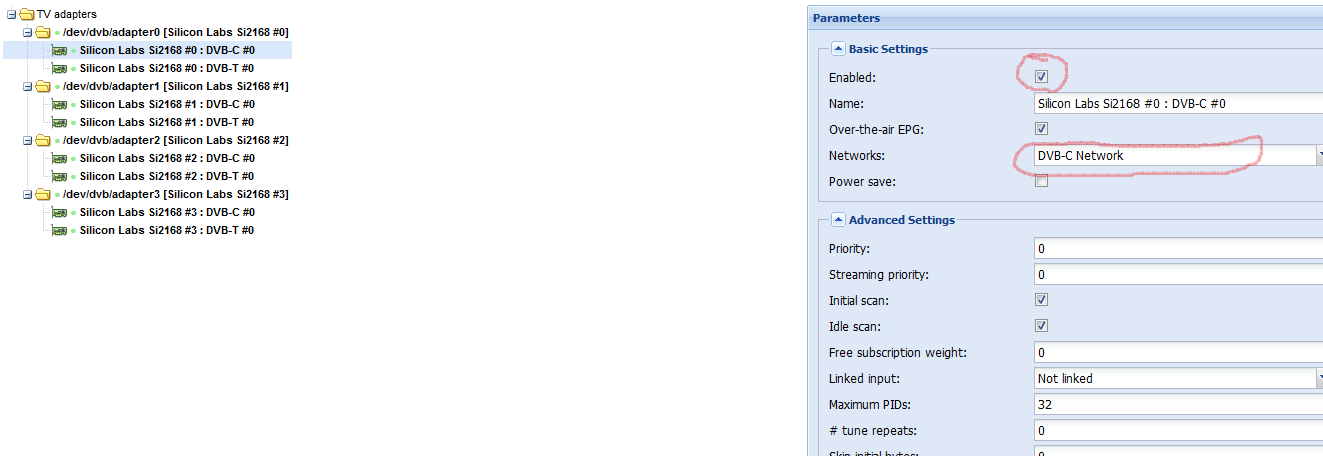Select Silicon Labs Si2168 #3 : DVB-C #0
The height and width of the screenshot is (460, 1323).
[167, 212]
